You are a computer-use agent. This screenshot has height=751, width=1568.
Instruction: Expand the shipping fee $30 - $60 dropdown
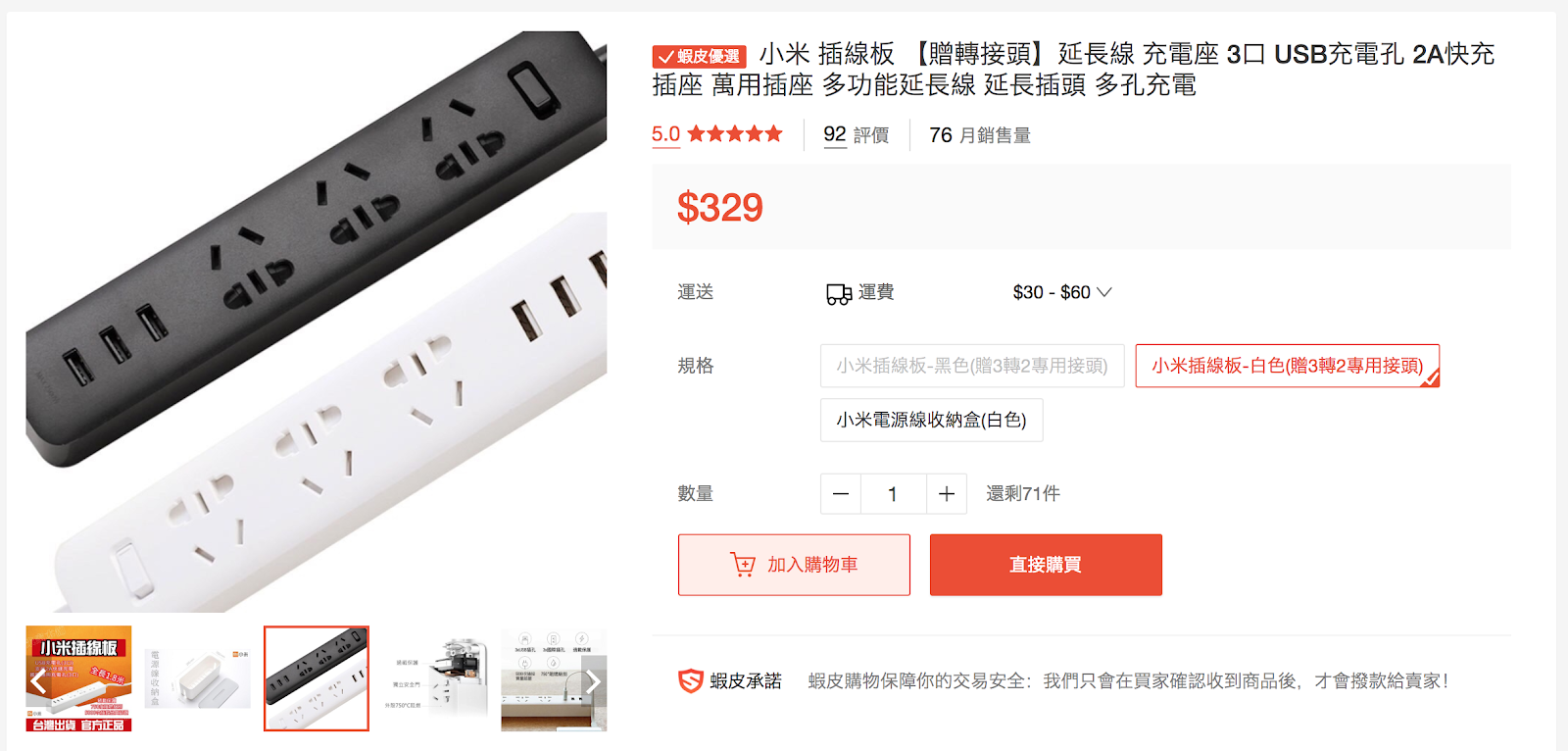tap(1062, 292)
